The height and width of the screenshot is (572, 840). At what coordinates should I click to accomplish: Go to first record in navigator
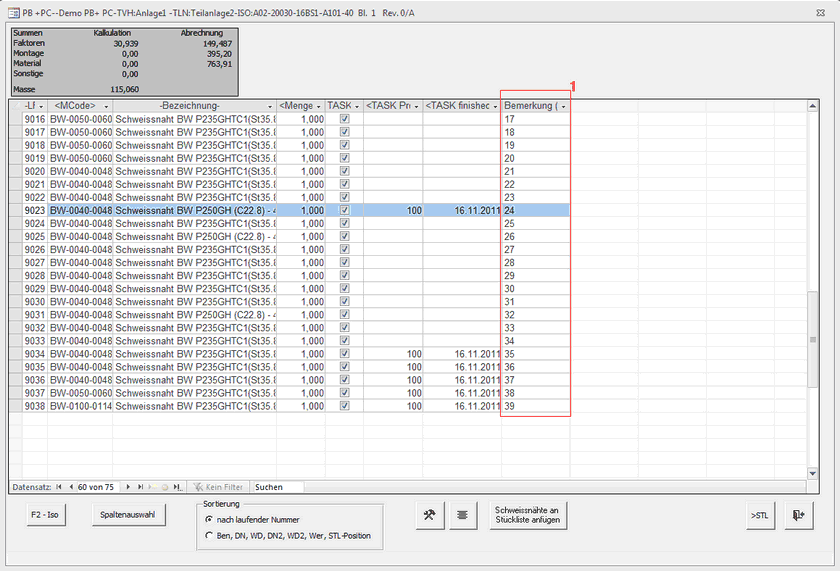(59, 487)
